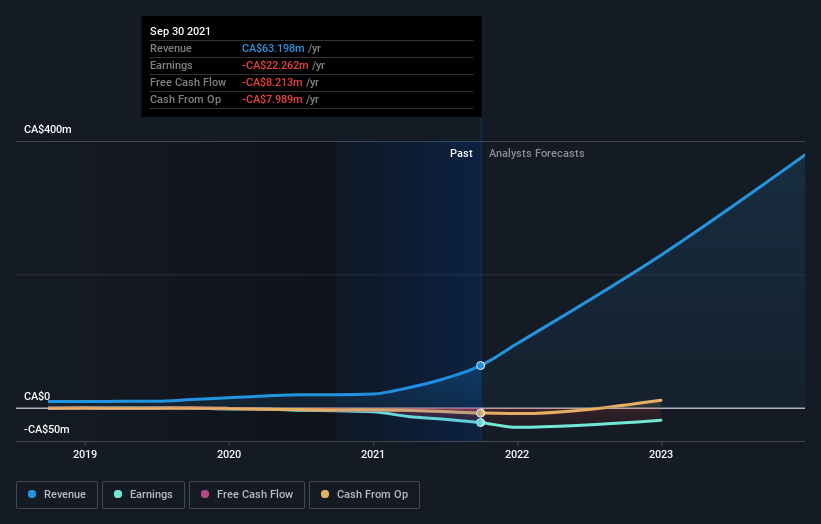Click the 2020 x-axis label
821x524 pixels.
(229, 454)
